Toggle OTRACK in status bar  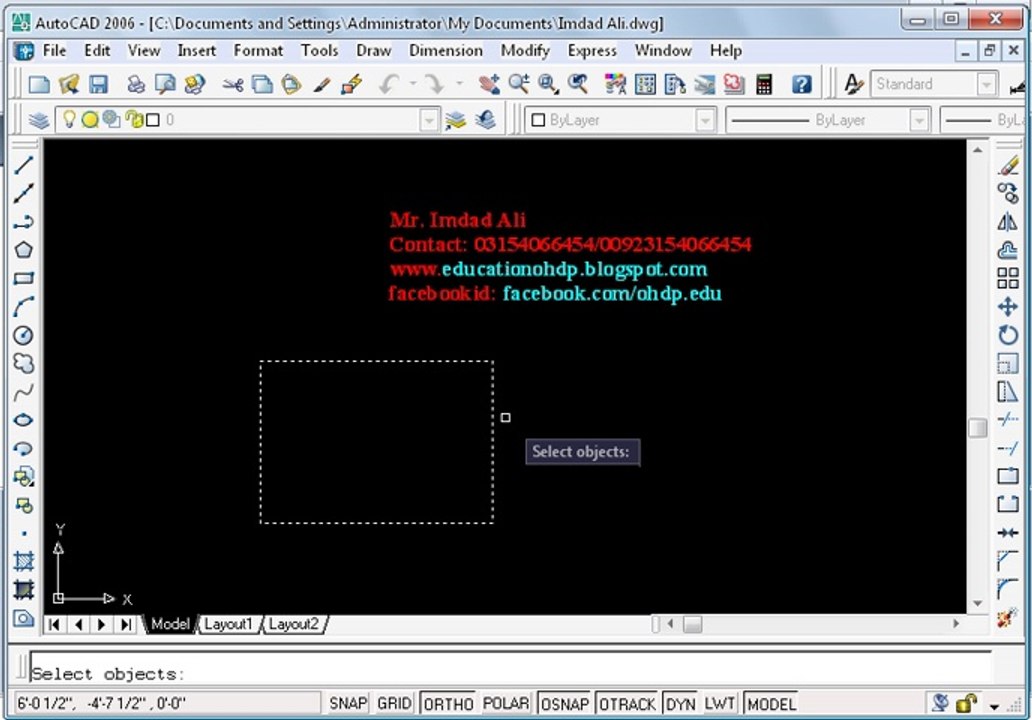click(x=627, y=704)
